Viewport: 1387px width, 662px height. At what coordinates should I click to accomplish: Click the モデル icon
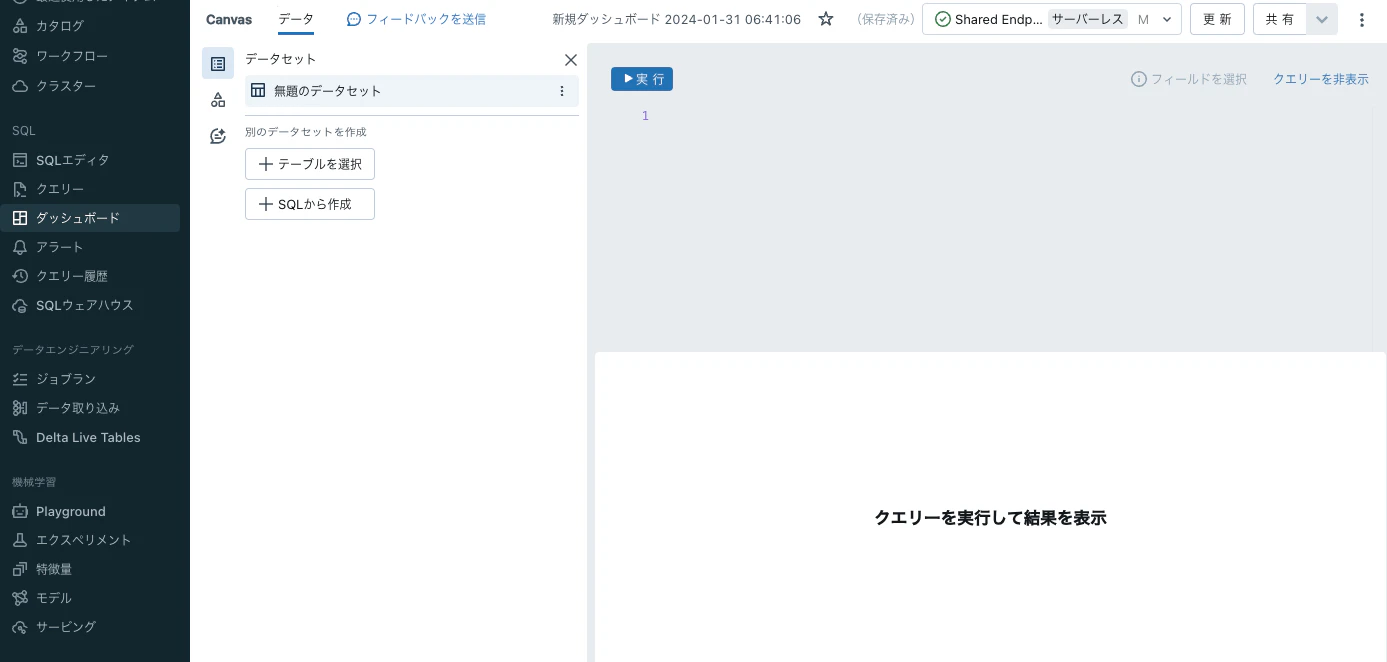[20, 598]
